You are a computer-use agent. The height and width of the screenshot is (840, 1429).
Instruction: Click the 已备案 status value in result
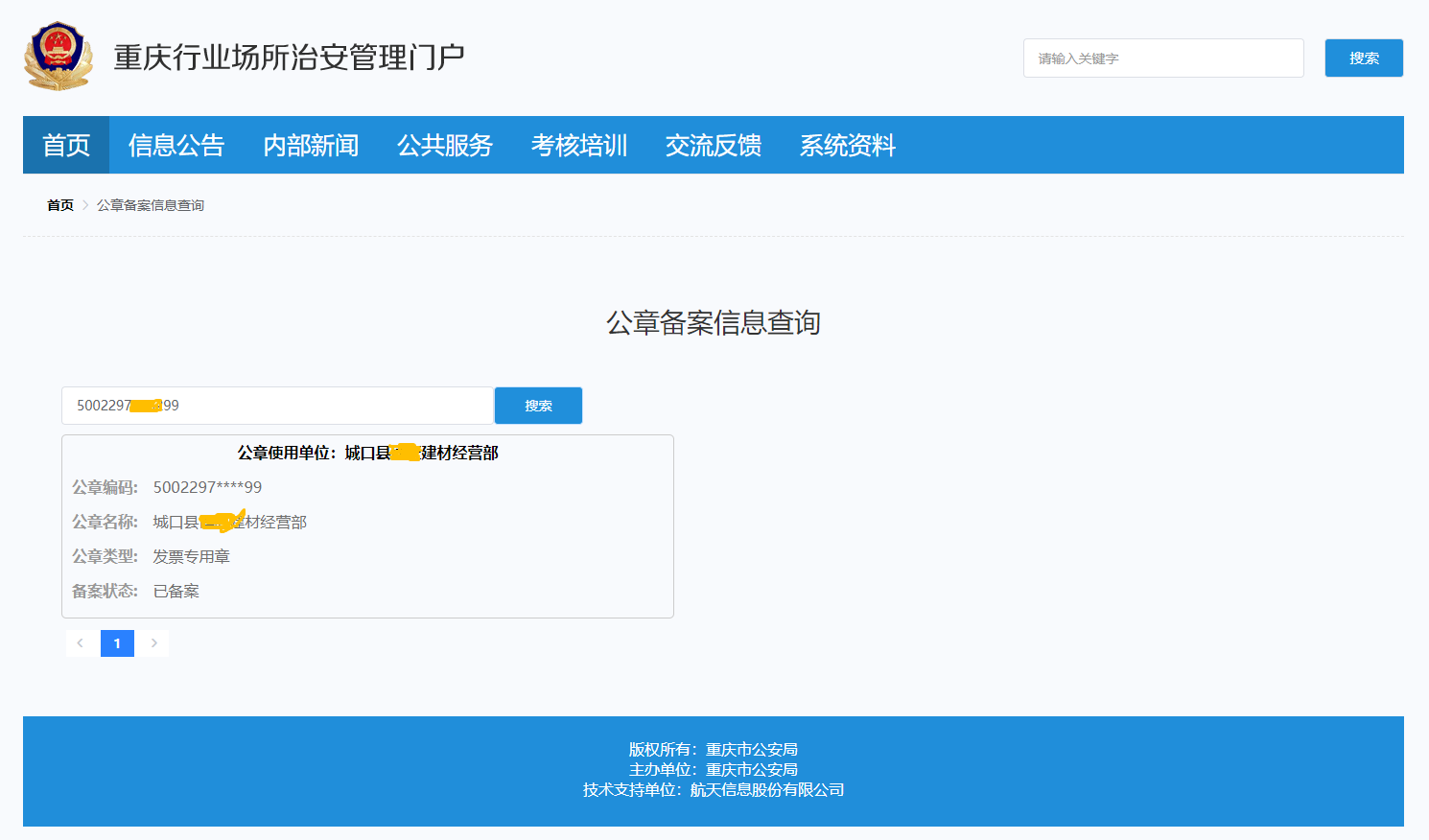176,591
